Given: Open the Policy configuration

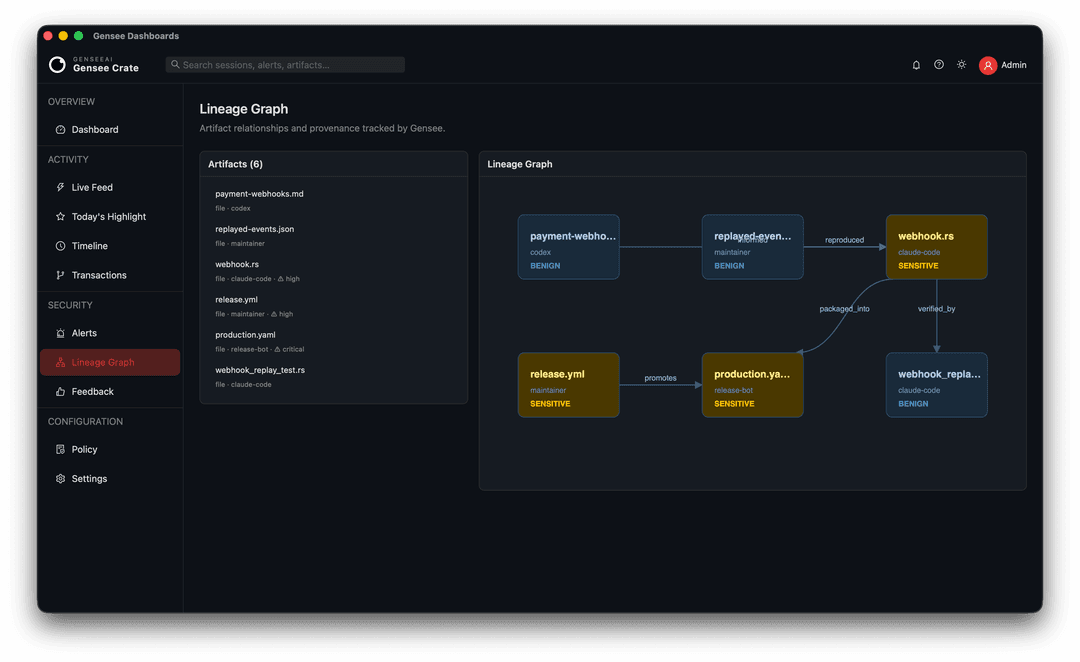Looking at the screenshot, I should click(110, 449).
